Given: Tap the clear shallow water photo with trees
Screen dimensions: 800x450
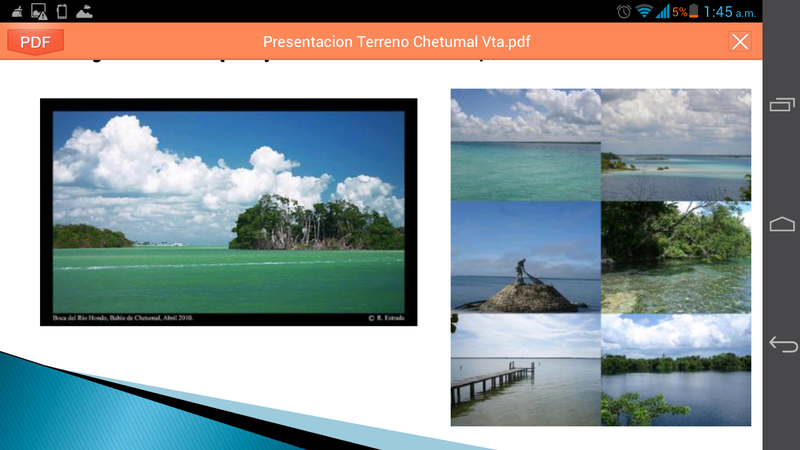Looking at the screenshot, I should coord(676,257).
